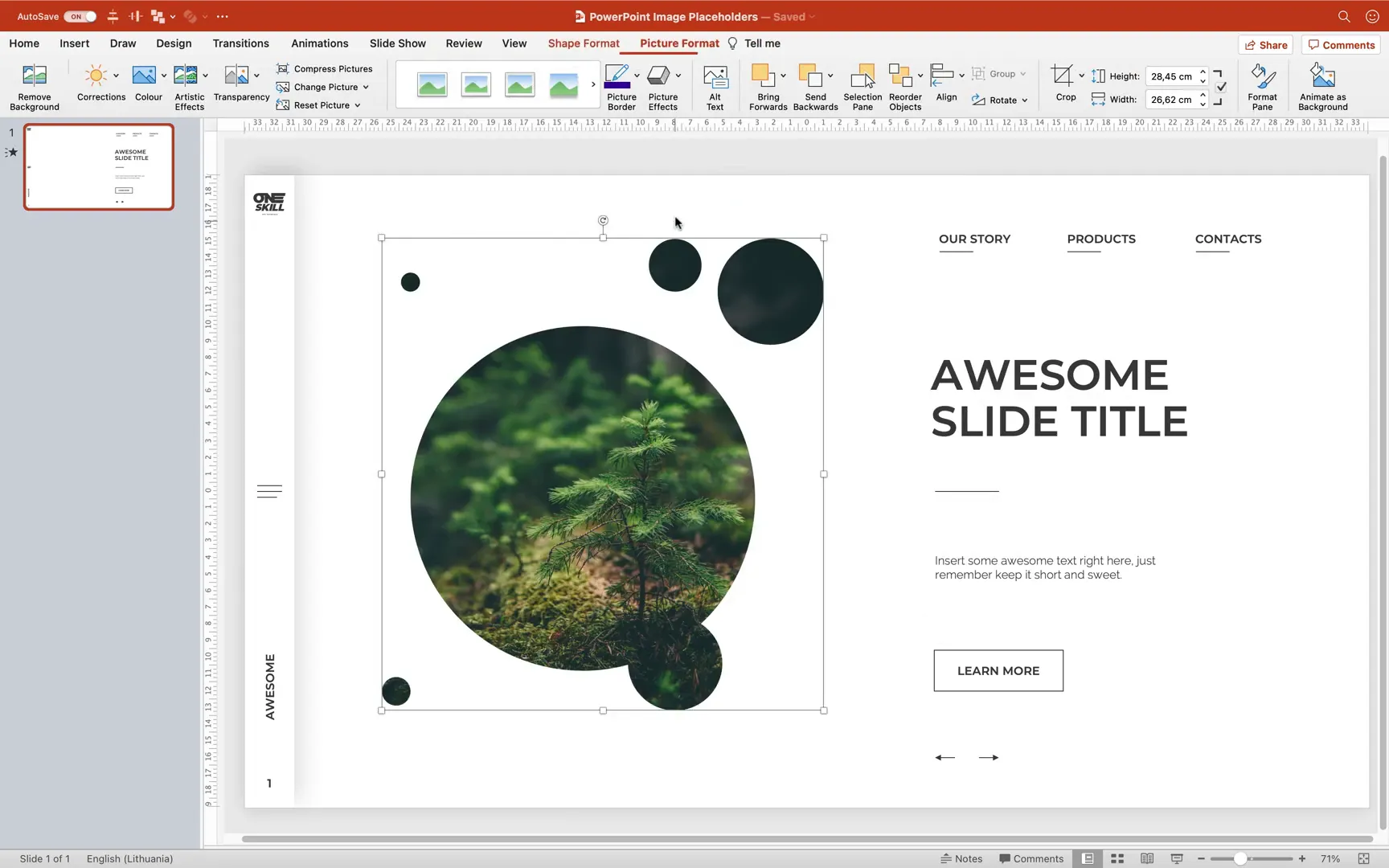
Task: Switch to Slide Sorter view
Action: [1117, 858]
